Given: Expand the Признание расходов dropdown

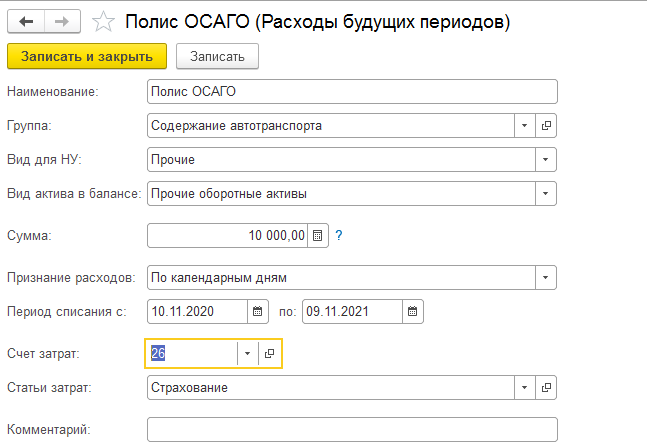Looking at the screenshot, I should coord(545,277).
